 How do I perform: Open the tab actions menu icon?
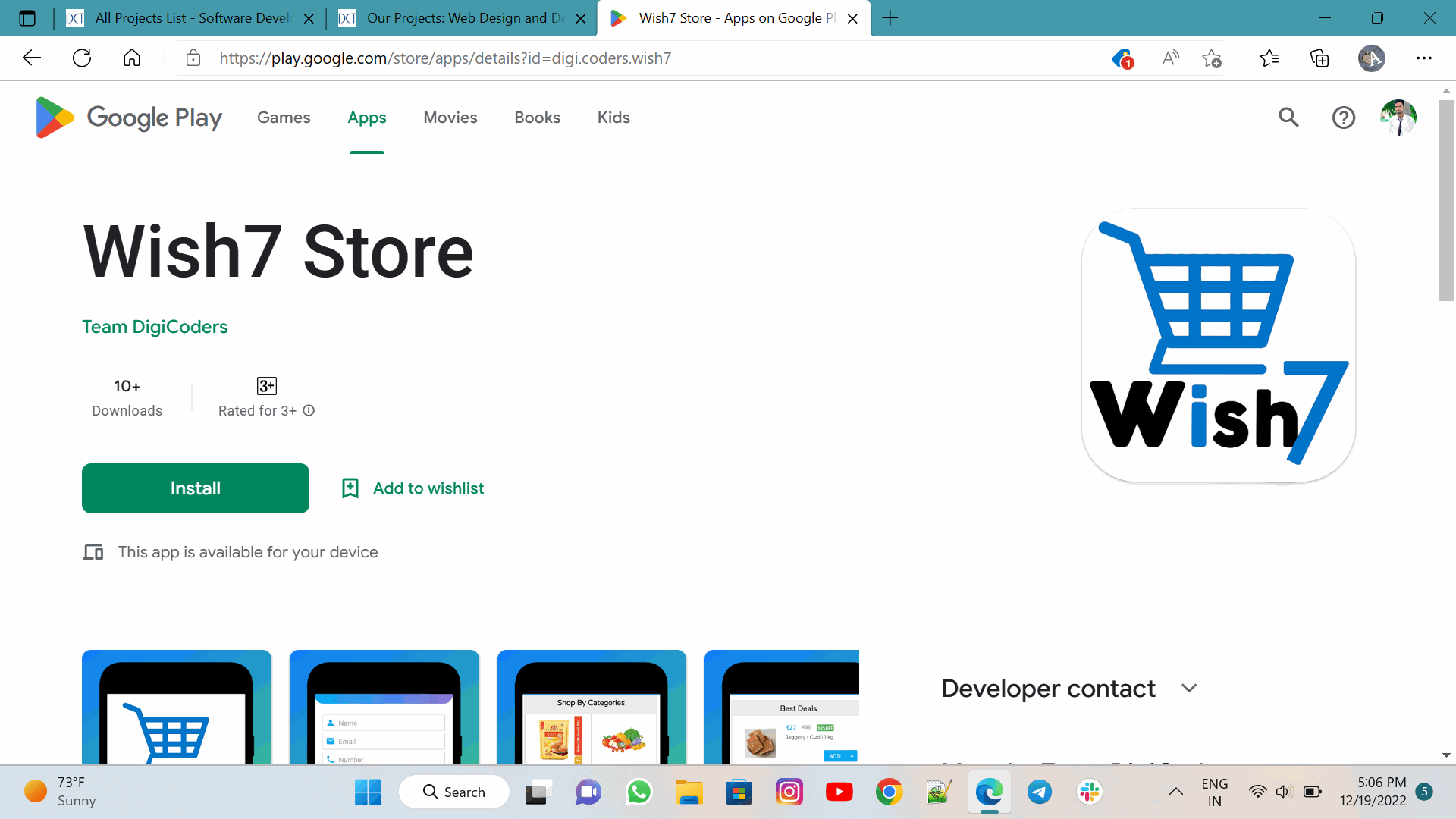[x=27, y=18]
